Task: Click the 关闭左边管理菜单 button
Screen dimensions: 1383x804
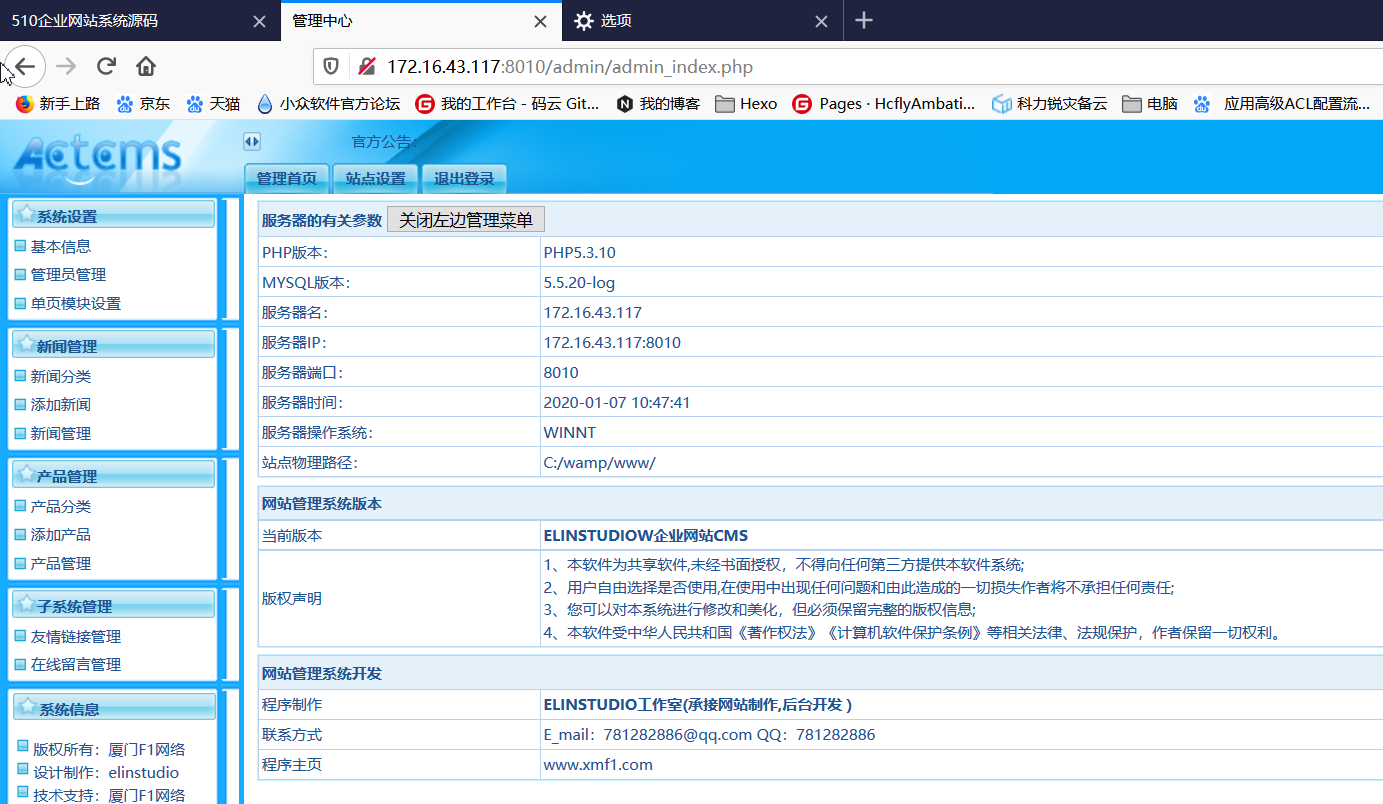Action: (466, 220)
